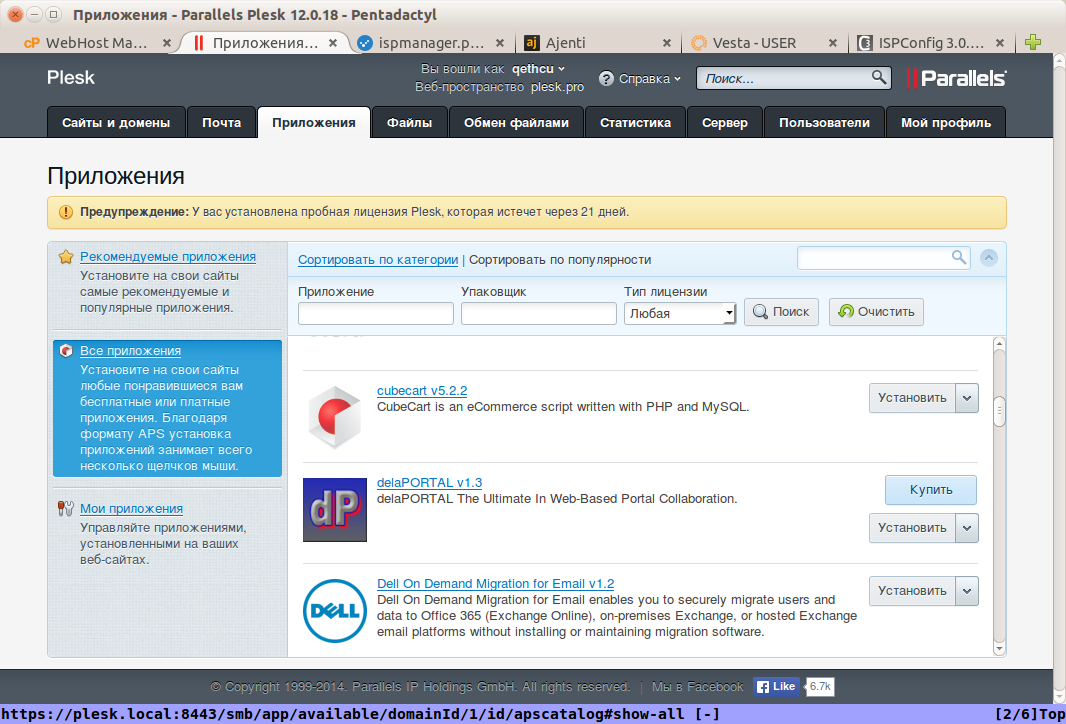Click the star icon for recommended applications
1066x724 pixels.
click(x=66, y=257)
